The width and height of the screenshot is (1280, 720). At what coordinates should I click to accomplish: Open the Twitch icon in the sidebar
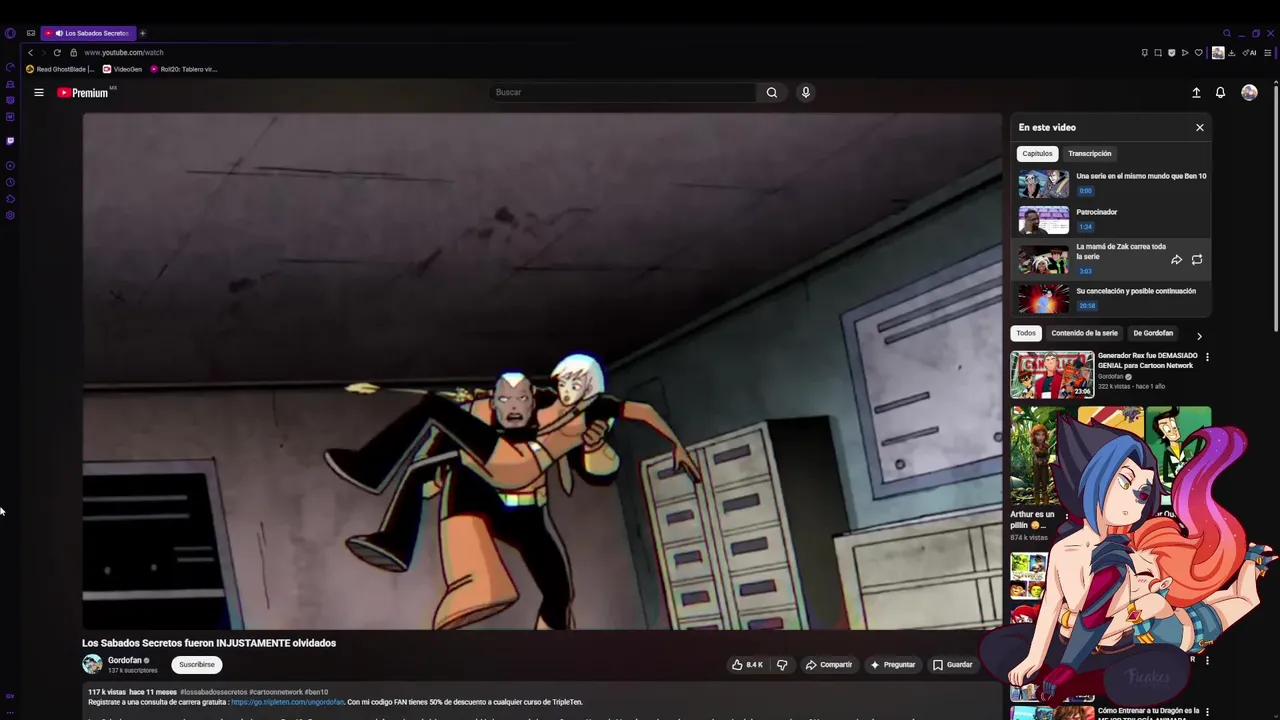10,141
